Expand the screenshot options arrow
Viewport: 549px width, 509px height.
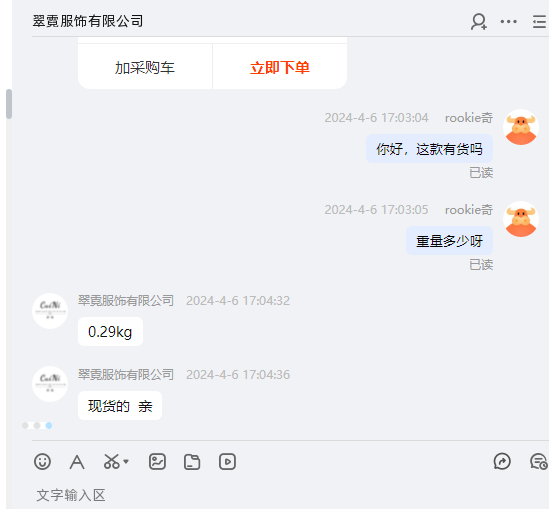126,461
